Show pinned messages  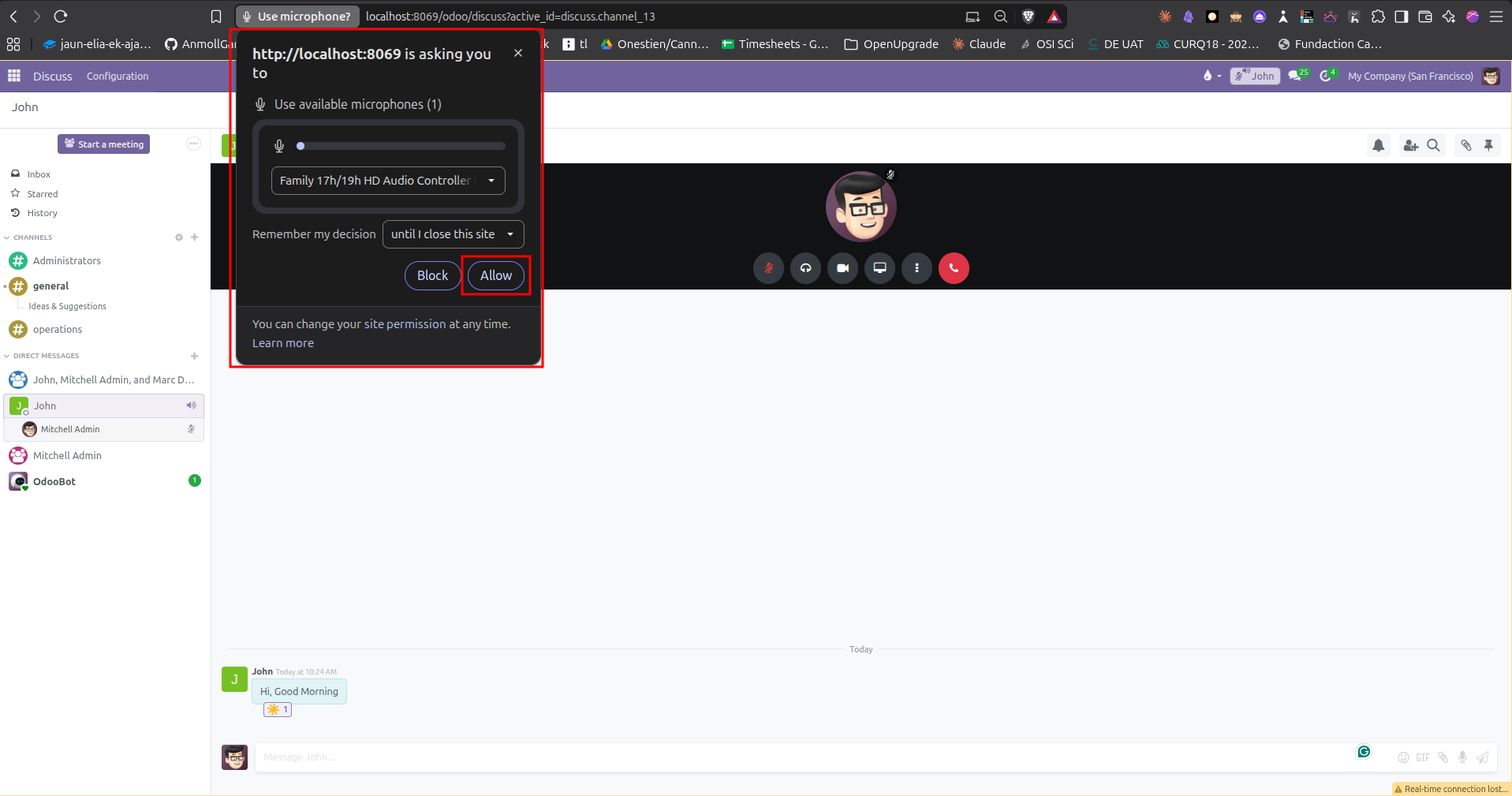(1488, 145)
